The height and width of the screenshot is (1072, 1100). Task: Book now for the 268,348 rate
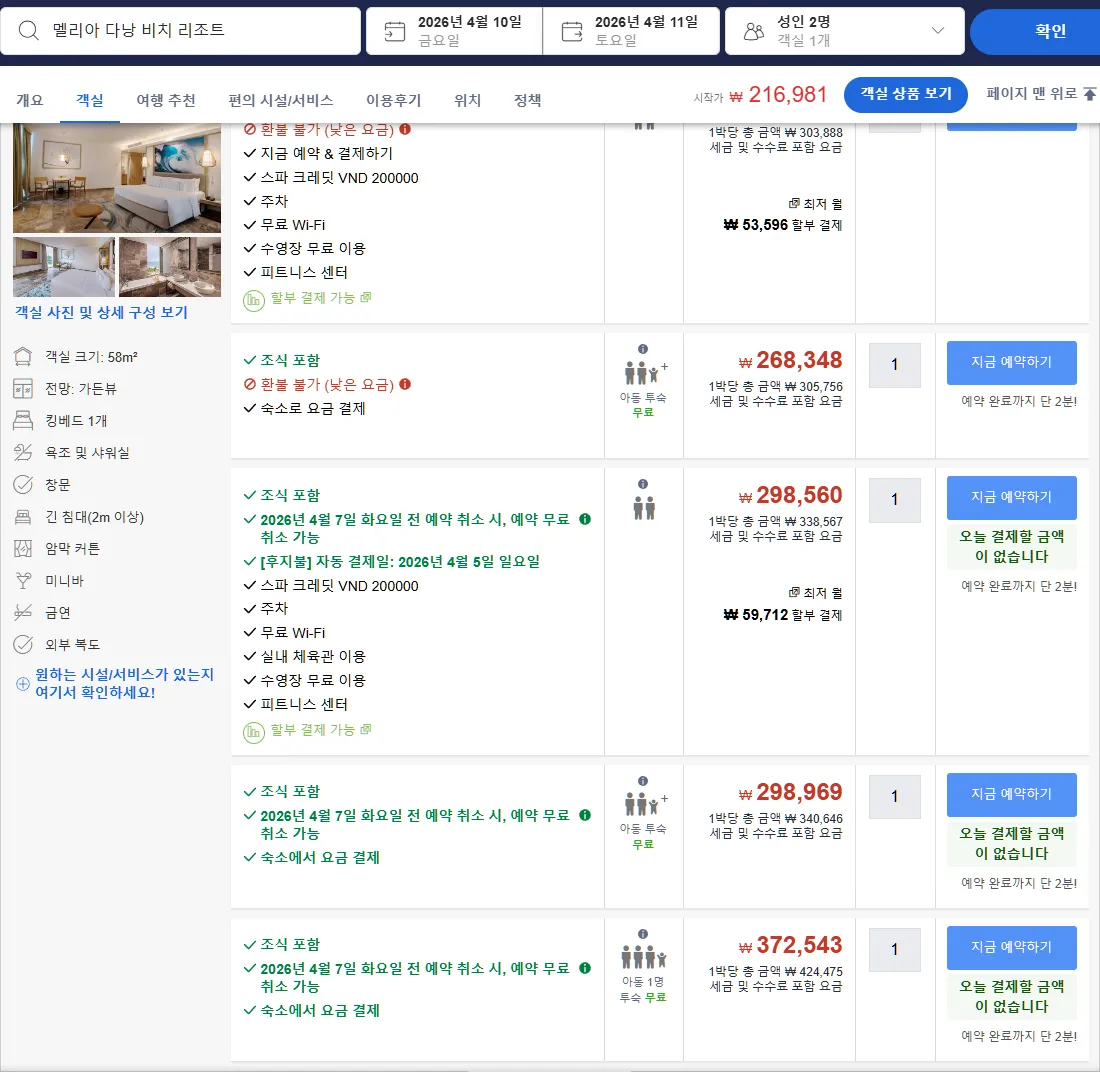[x=1012, y=363]
